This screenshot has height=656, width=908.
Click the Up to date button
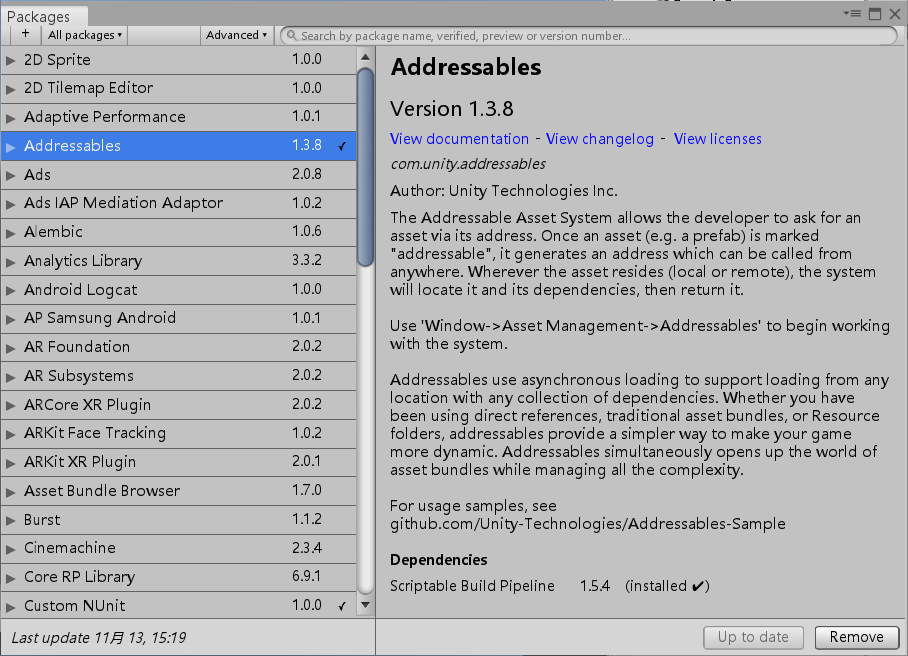(753, 637)
